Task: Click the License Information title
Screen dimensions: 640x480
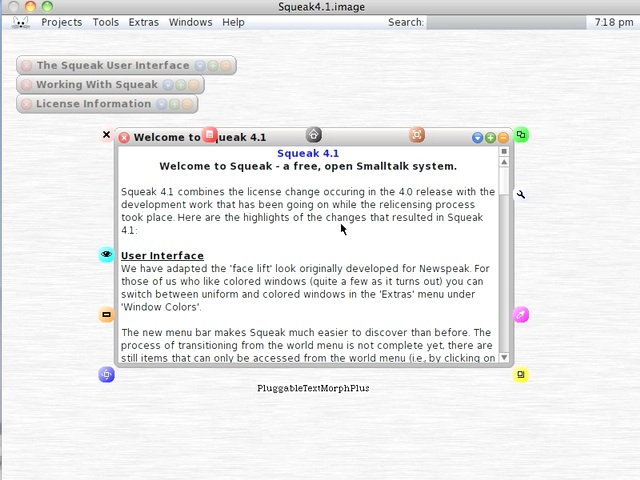Action: tap(93, 104)
